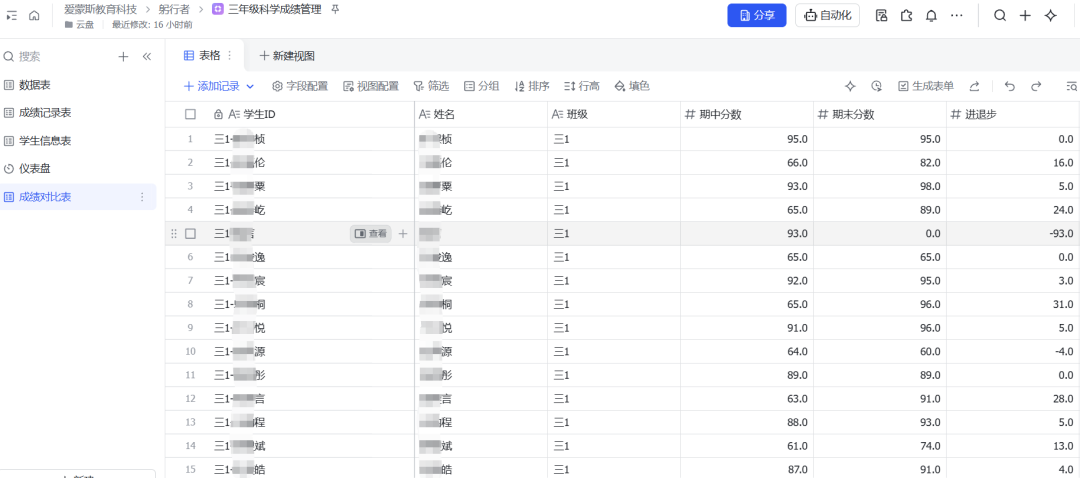Image resolution: width=1080 pixels, height=478 pixels.
Task: Collapse the sidebar with the double-chevron icon
Action: (146, 56)
